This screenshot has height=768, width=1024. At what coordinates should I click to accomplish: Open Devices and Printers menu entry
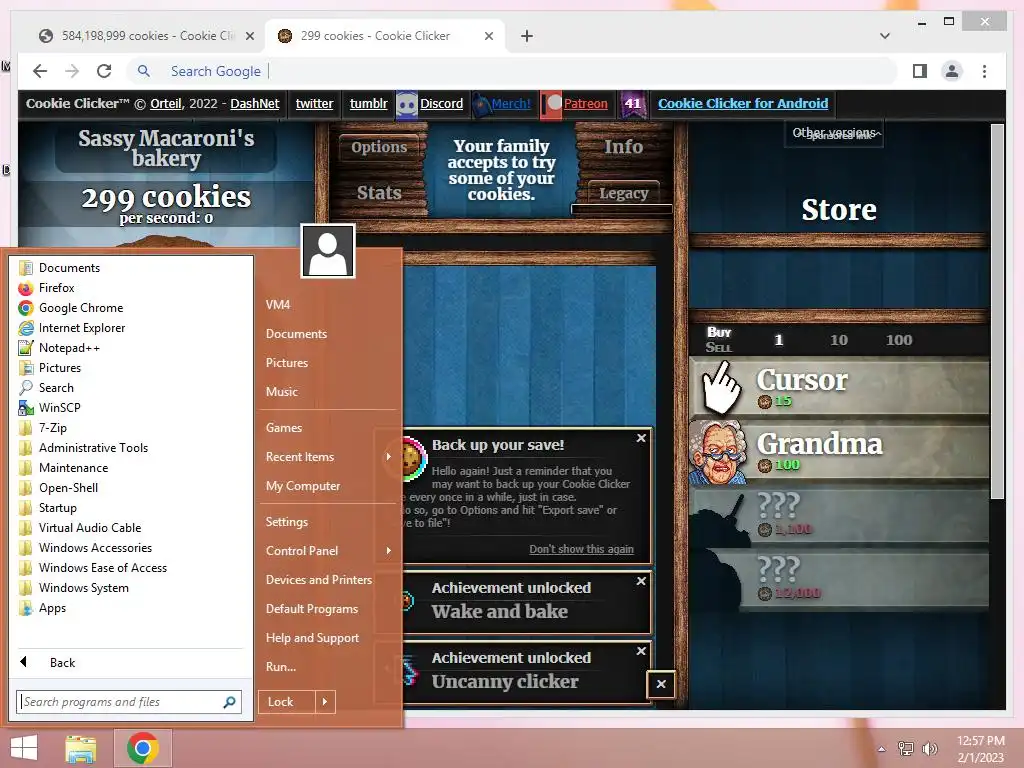click(x=319, y=580)
